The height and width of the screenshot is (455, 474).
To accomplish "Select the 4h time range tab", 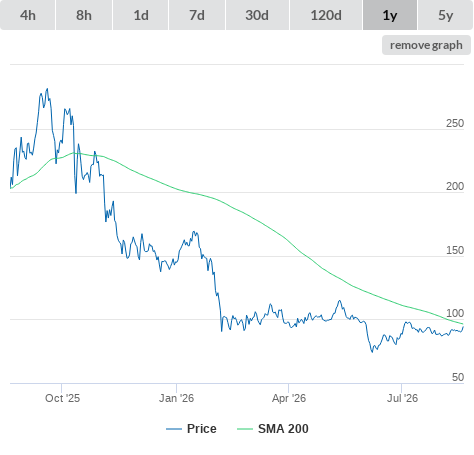I will pyautogui.click(x=28, y=15).
